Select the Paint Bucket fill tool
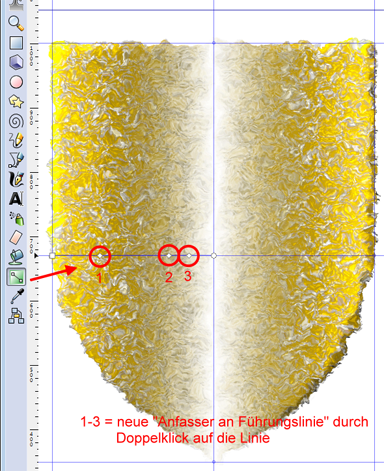 point(16,257)
